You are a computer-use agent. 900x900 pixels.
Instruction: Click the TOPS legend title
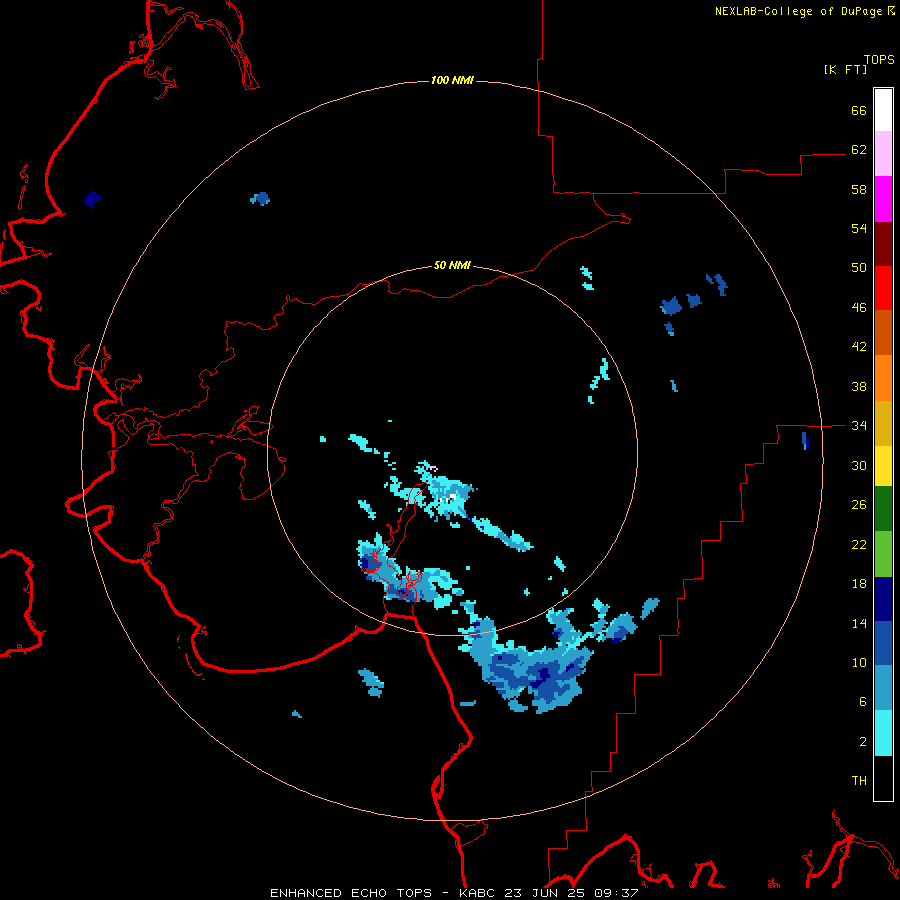pos(879,59)
